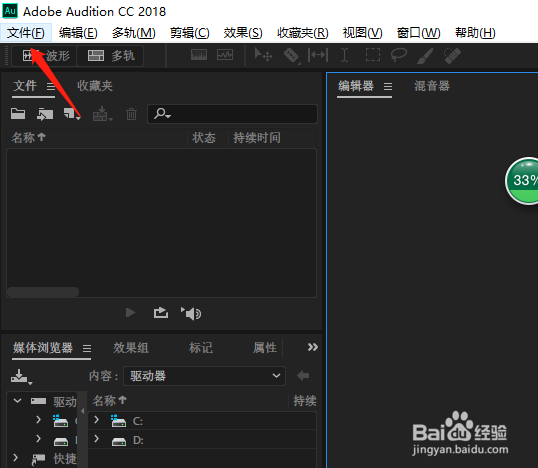
Task: Switch to 波形 waveform editor view
Action: click(x=44, y=56)
